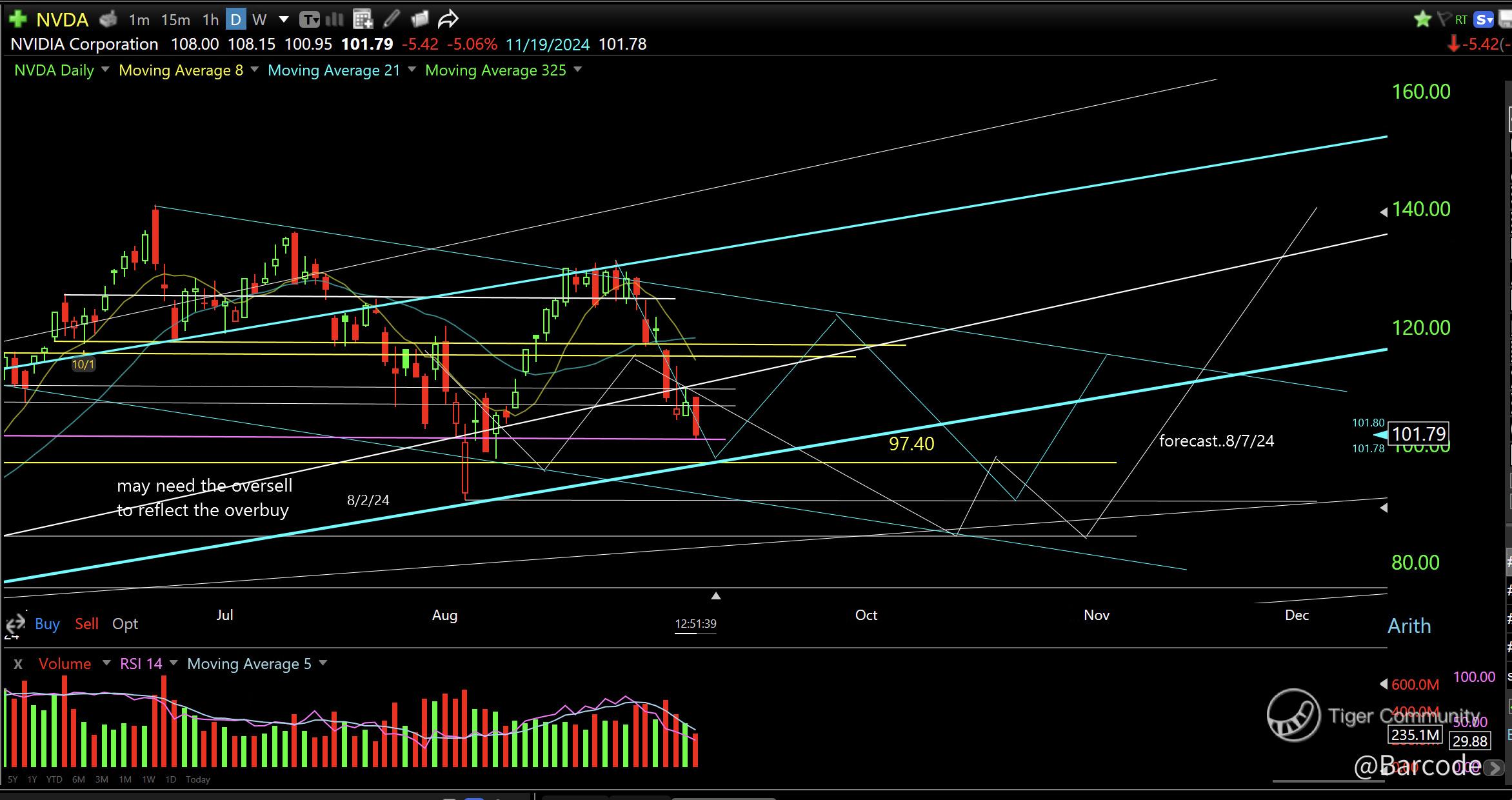This screenshot has width=1512, height=800.
Task: Click the green star favorite icon
Action: coord(1422,19)
